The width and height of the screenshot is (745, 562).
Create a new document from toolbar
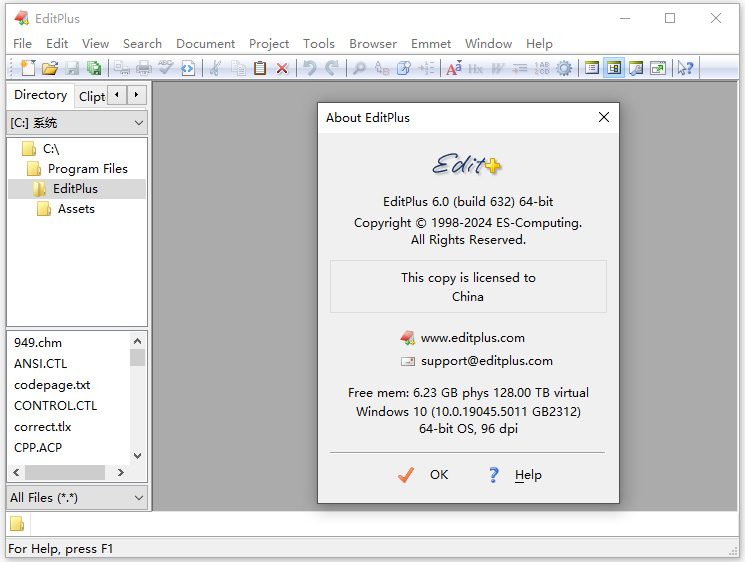pos(28,68)
